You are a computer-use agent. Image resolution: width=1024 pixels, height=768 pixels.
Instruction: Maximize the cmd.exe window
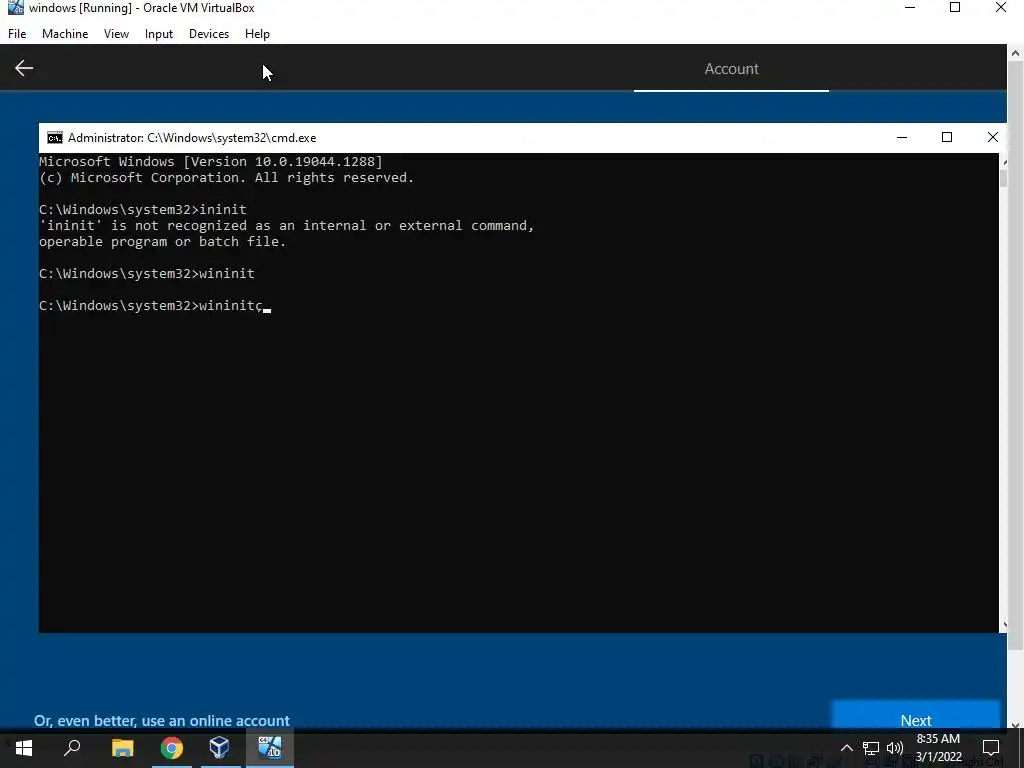[x=947, y=137]
